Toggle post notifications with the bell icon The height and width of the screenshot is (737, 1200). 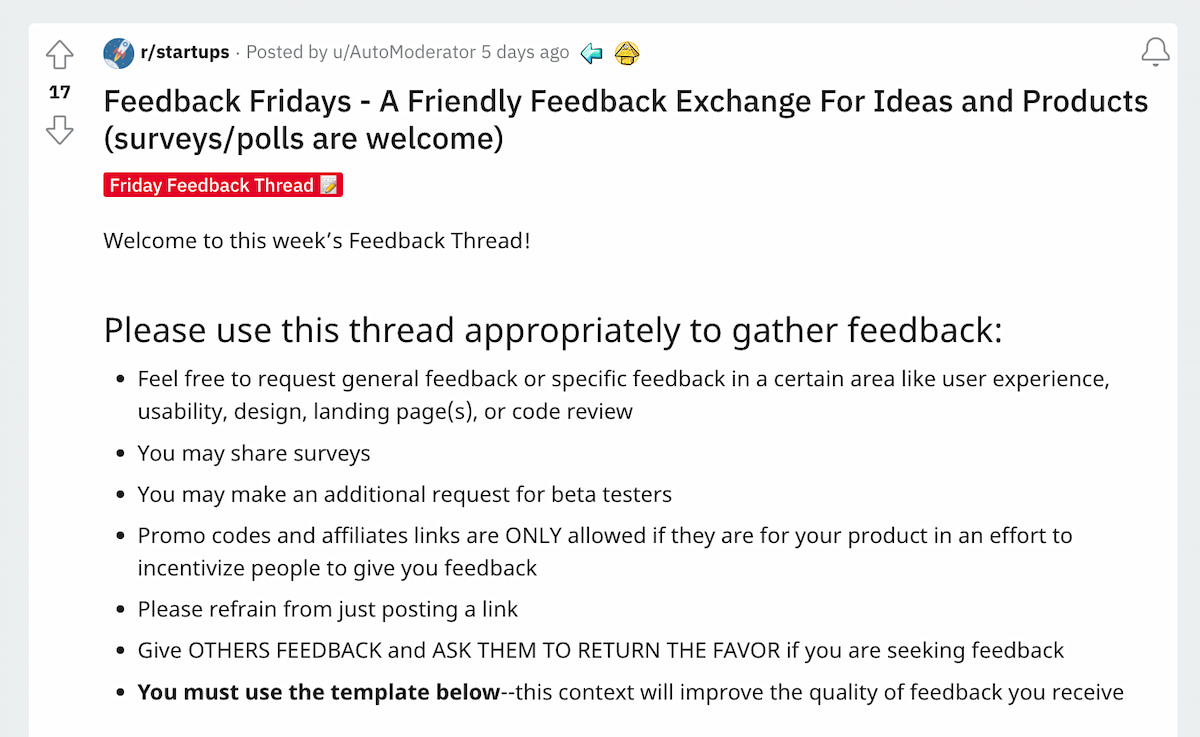pyautogui.click(x=1155, y=52)
